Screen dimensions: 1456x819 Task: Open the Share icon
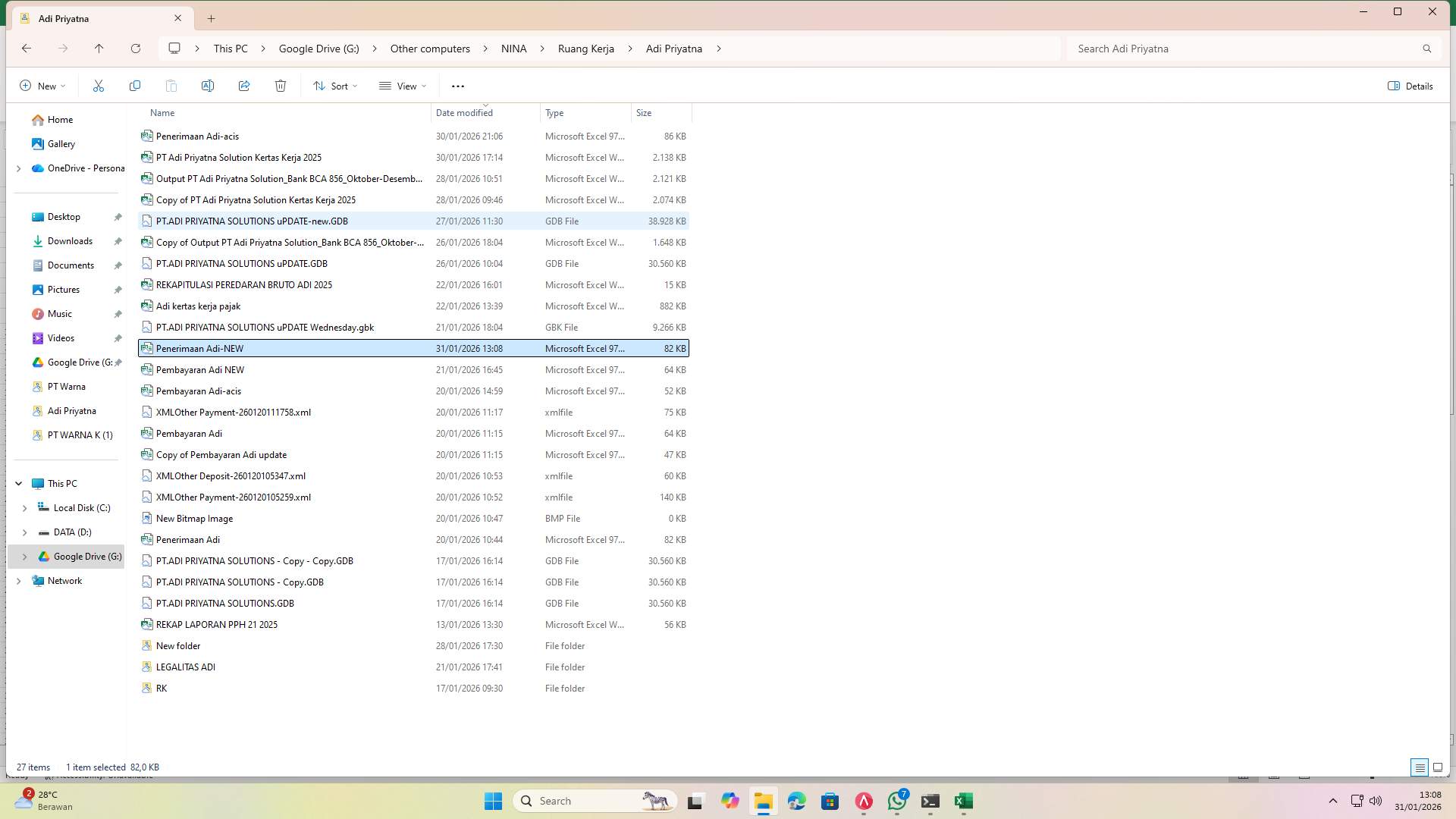[x=244, y=86]
